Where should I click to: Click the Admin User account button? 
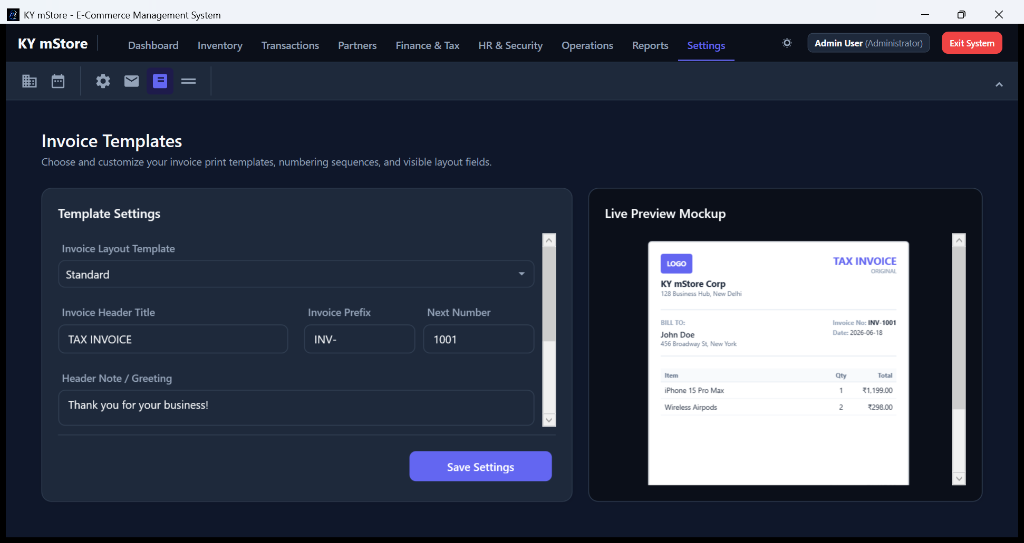(x=869, y=43)
